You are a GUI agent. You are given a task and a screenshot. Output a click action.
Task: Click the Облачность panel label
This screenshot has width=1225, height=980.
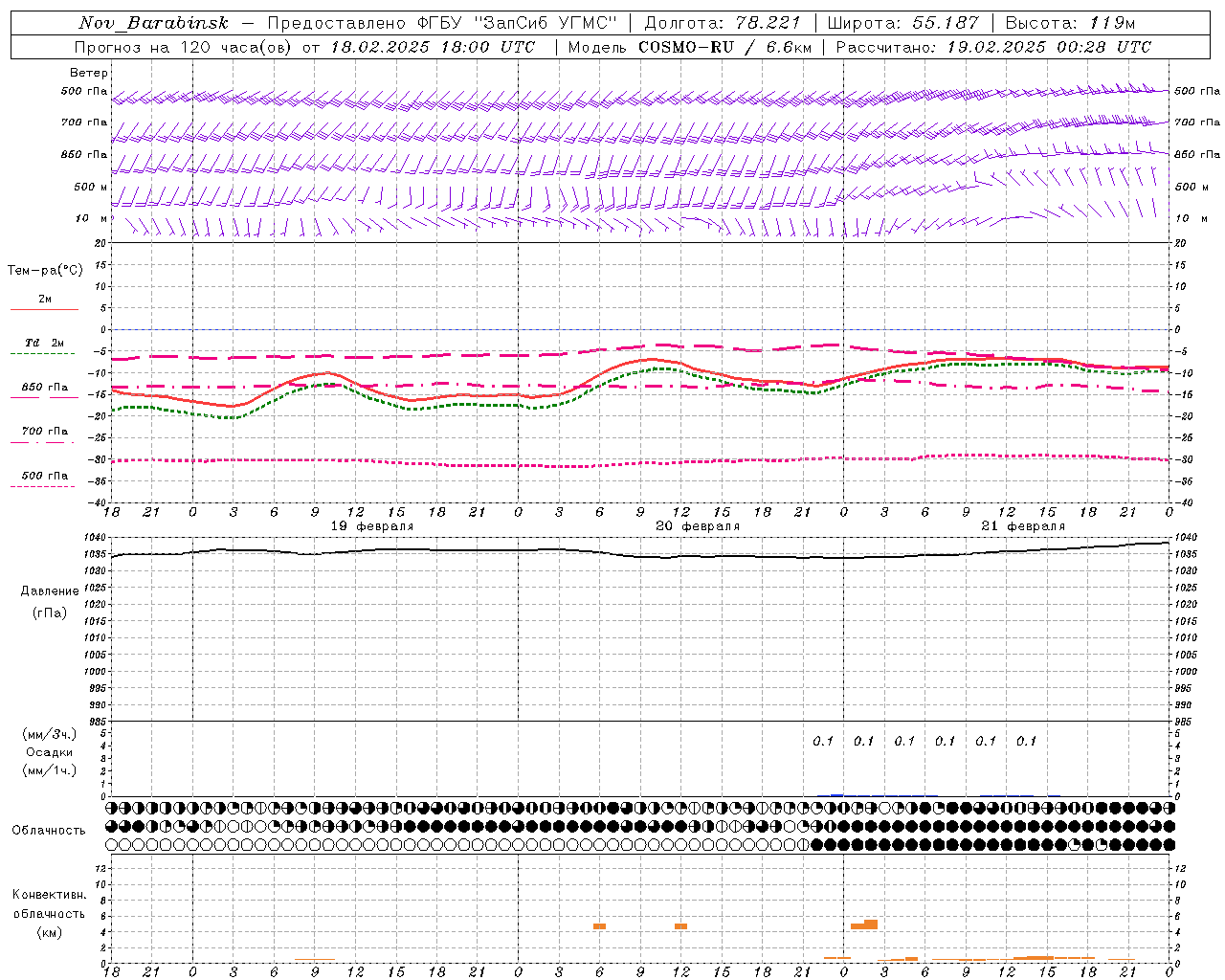pos(49,830)
